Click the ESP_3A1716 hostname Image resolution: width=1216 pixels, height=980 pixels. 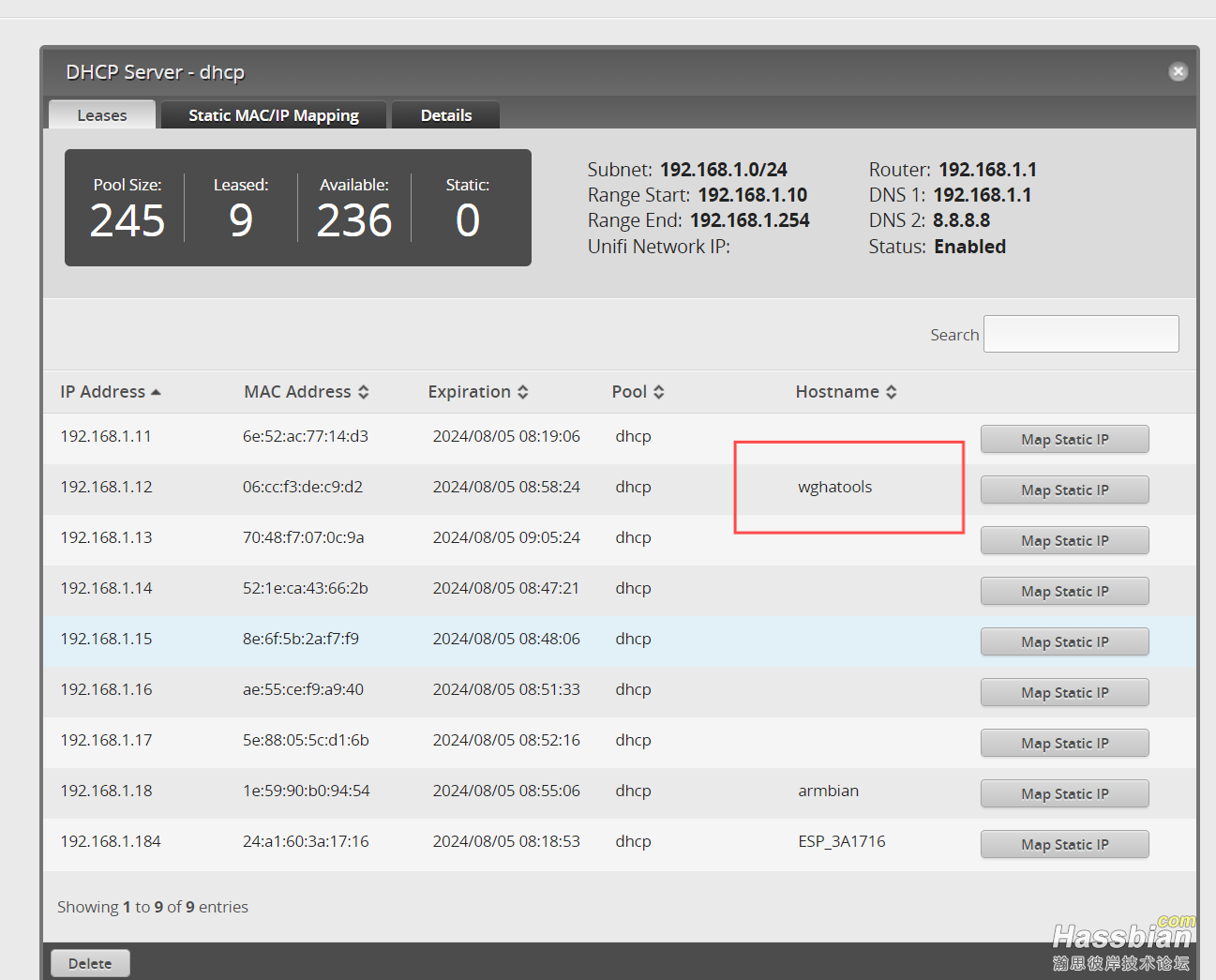842,841
